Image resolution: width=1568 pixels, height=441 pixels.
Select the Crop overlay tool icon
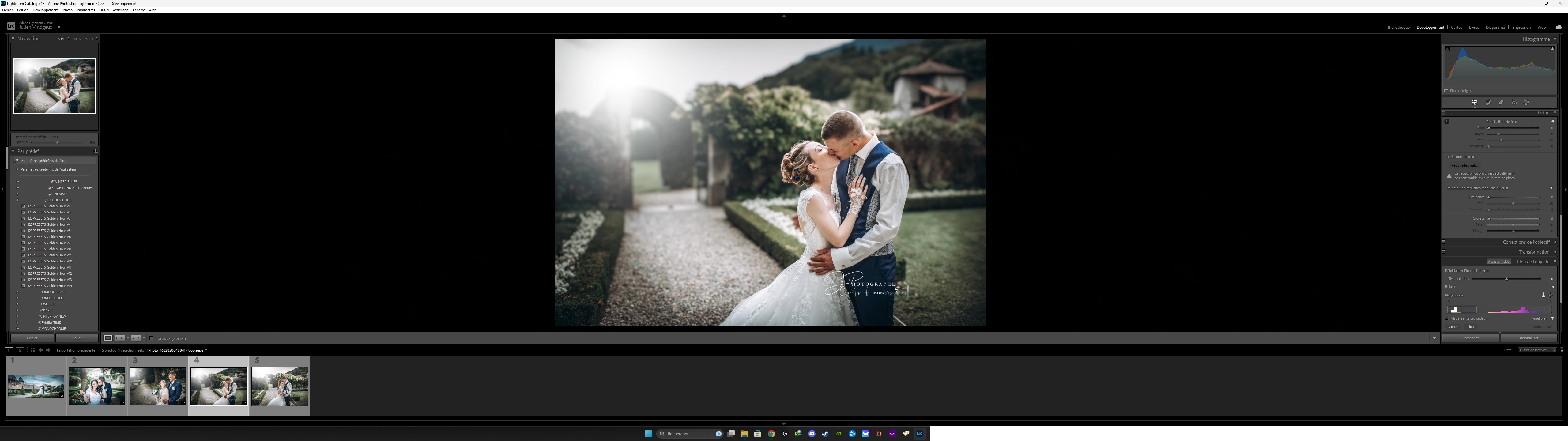tap(1488, 102)
